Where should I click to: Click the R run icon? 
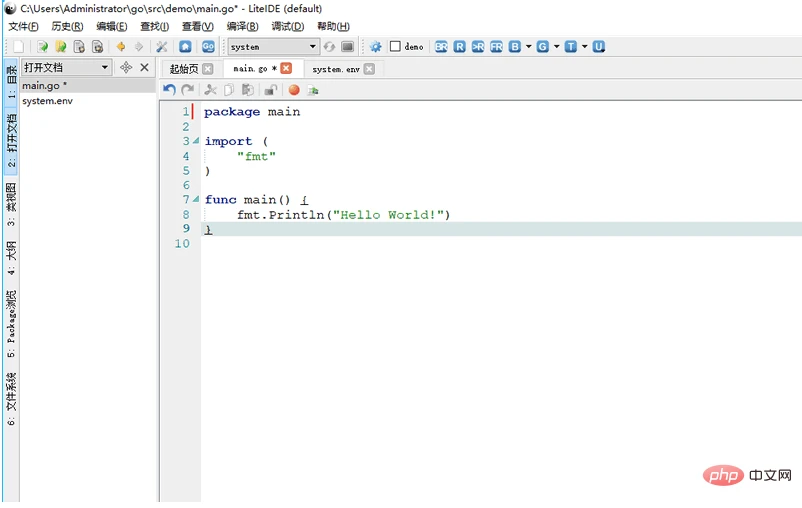(x=459, y=47)
